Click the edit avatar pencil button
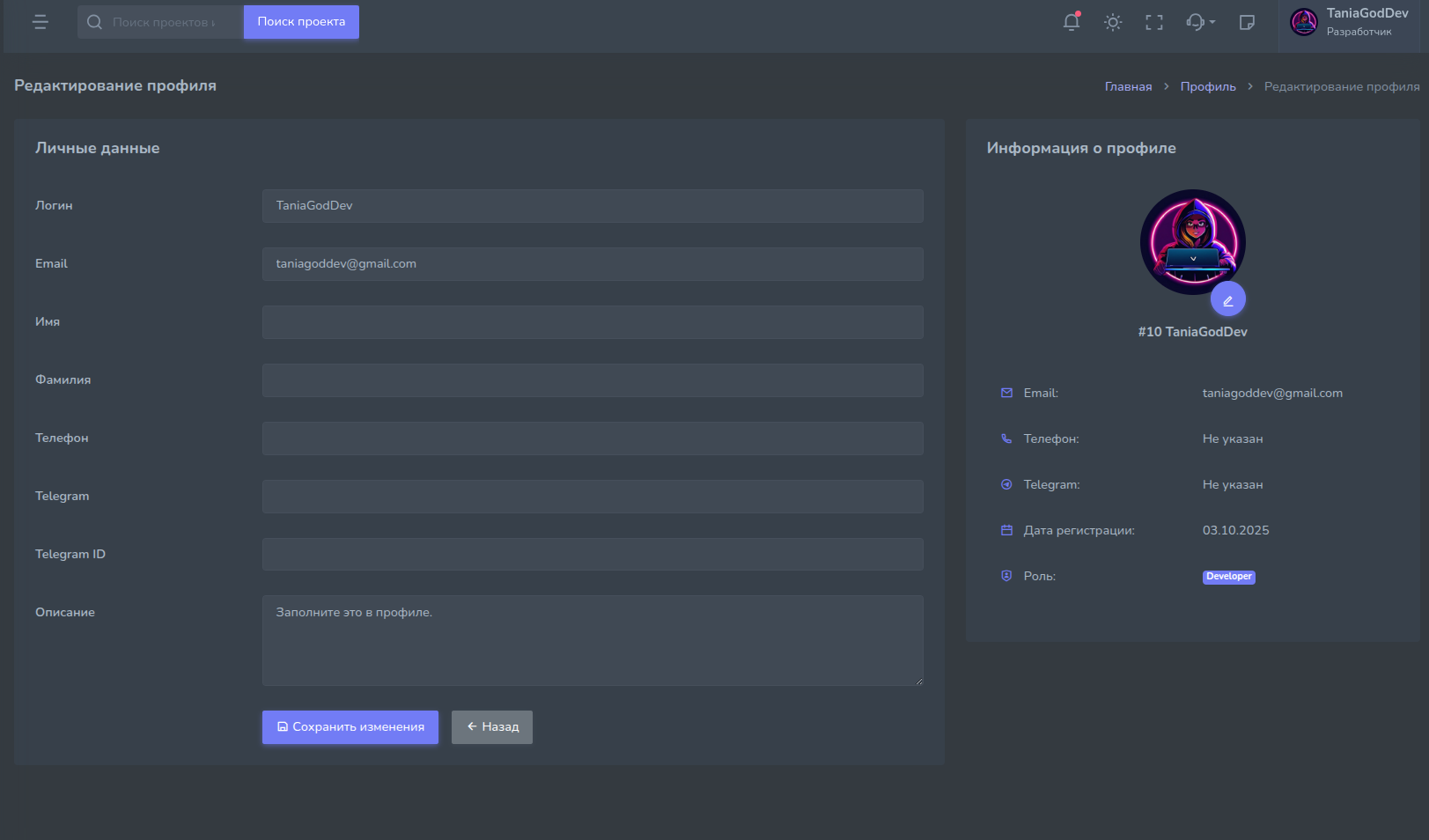Image resolution: width=1429 pixels, height=840 pixels. 1228,299
